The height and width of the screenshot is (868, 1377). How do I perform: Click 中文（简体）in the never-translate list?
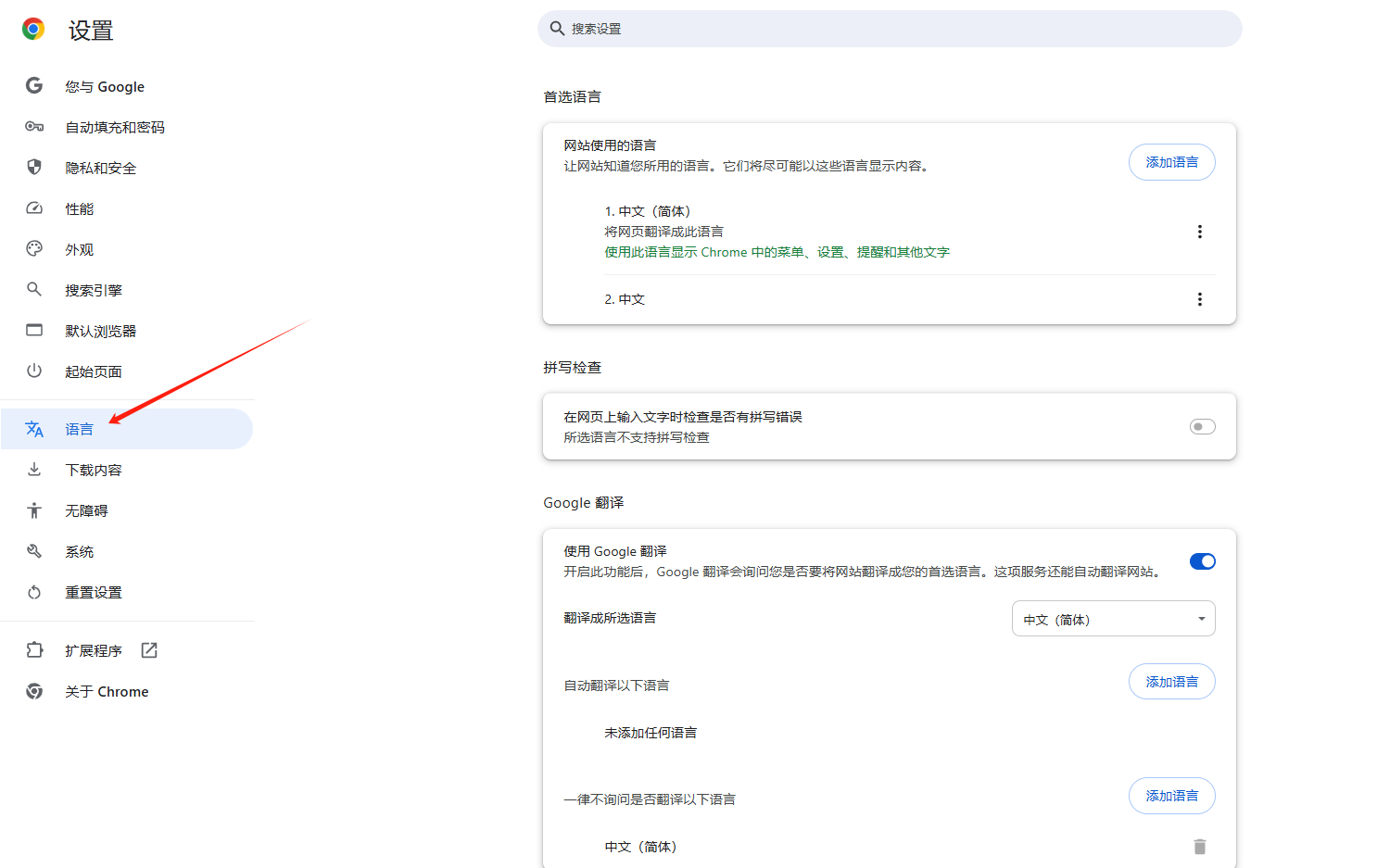[641, 847]
